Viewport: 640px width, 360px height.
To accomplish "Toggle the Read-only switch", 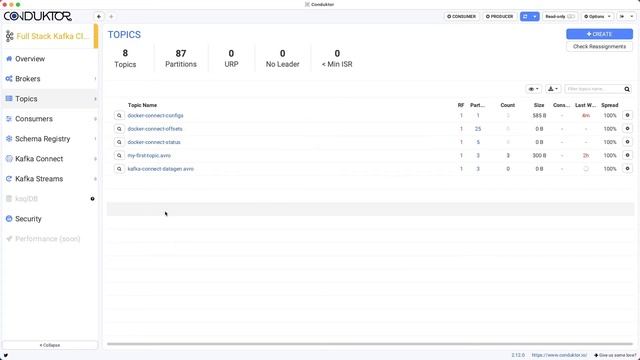I will click(x=571, y=16).
